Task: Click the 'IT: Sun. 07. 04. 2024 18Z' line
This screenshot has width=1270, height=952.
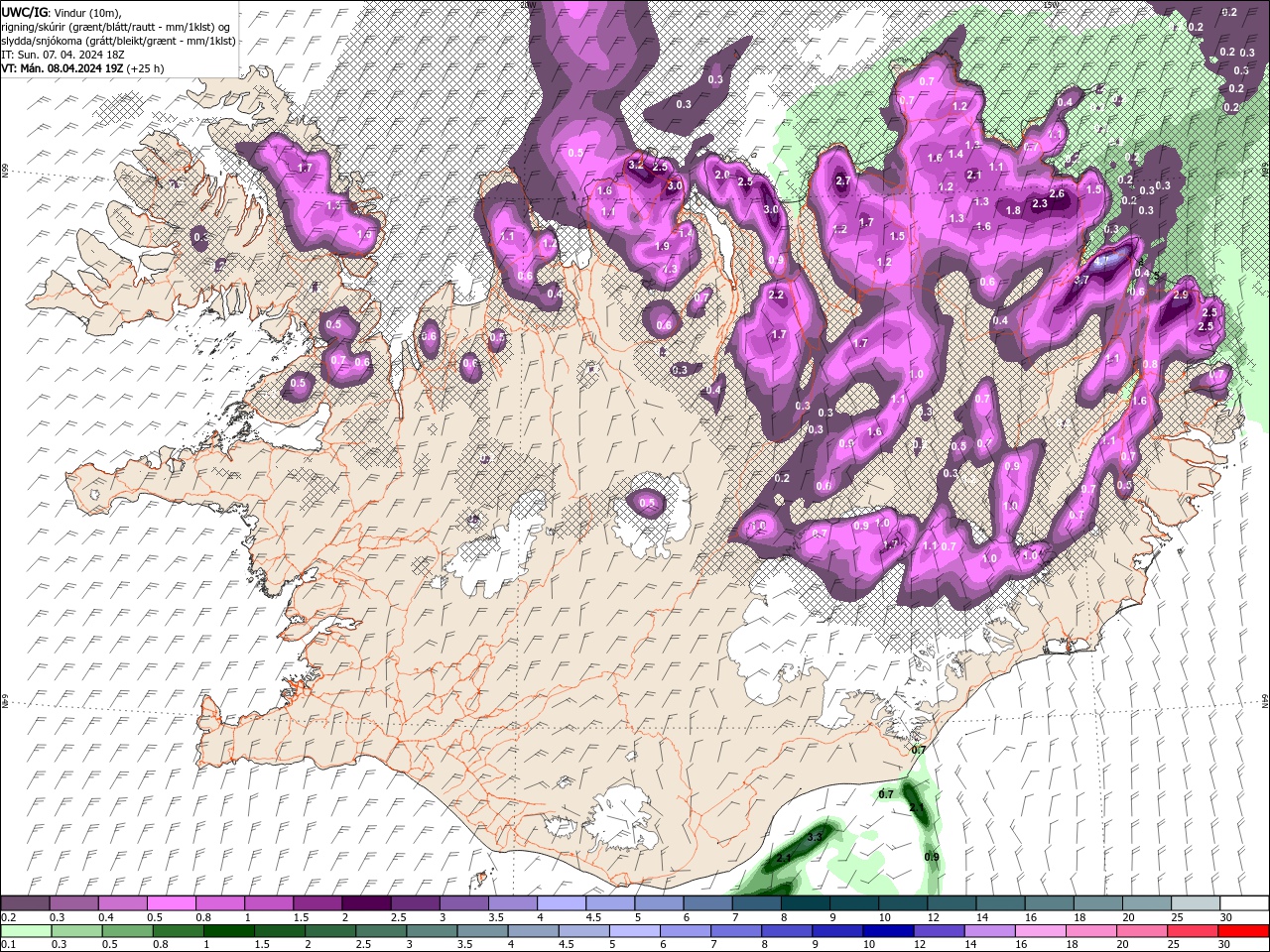Action: [x=64, y=54]
